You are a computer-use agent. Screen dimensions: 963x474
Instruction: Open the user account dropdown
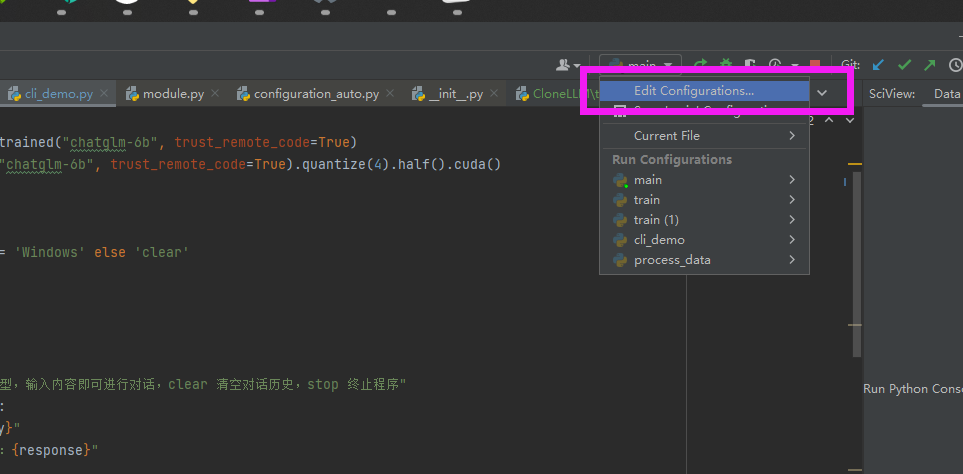pyautogui.click(x=568, y=64)
